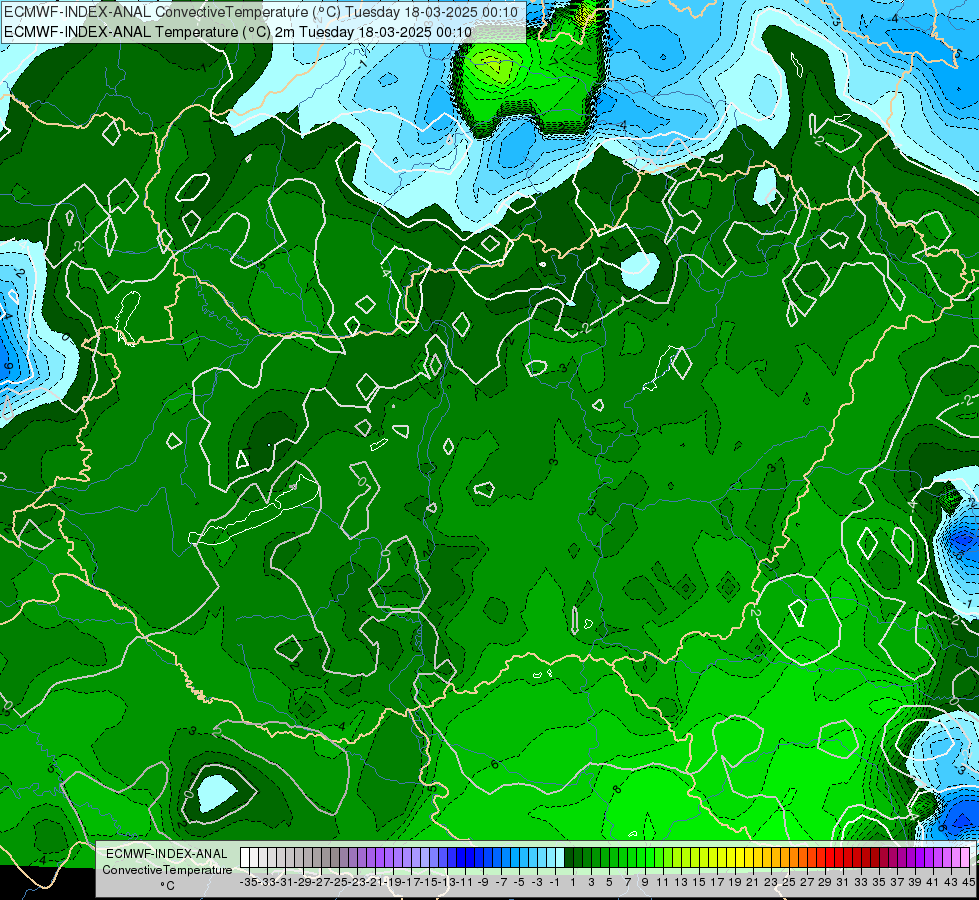Click the '-1' legend scale value
979x900 pixels.
click(x=555, y=882)
